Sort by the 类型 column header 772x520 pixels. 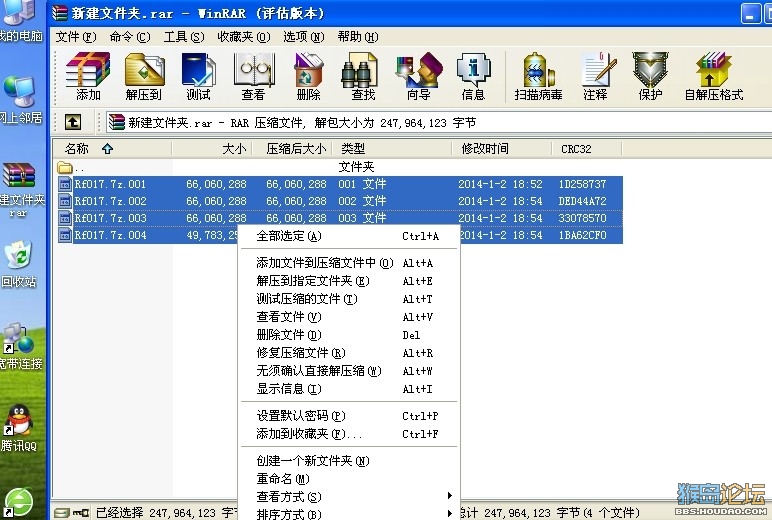392,148
